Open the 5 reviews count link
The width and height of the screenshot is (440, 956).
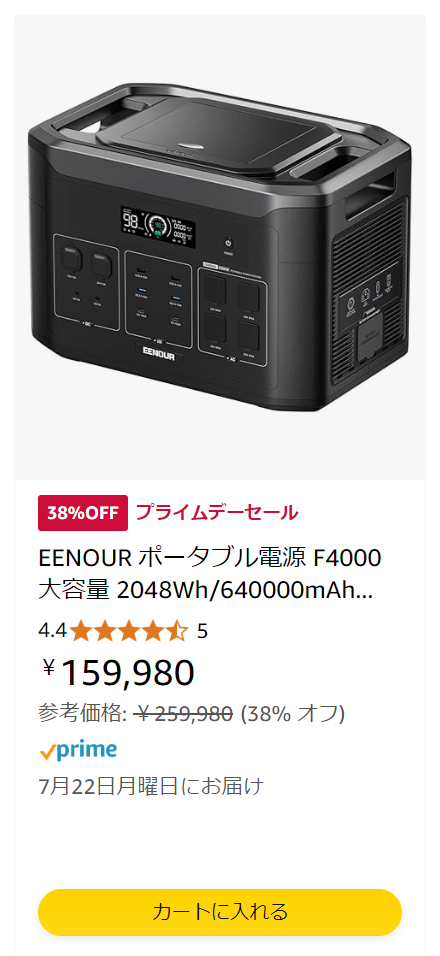pos(202,631)
